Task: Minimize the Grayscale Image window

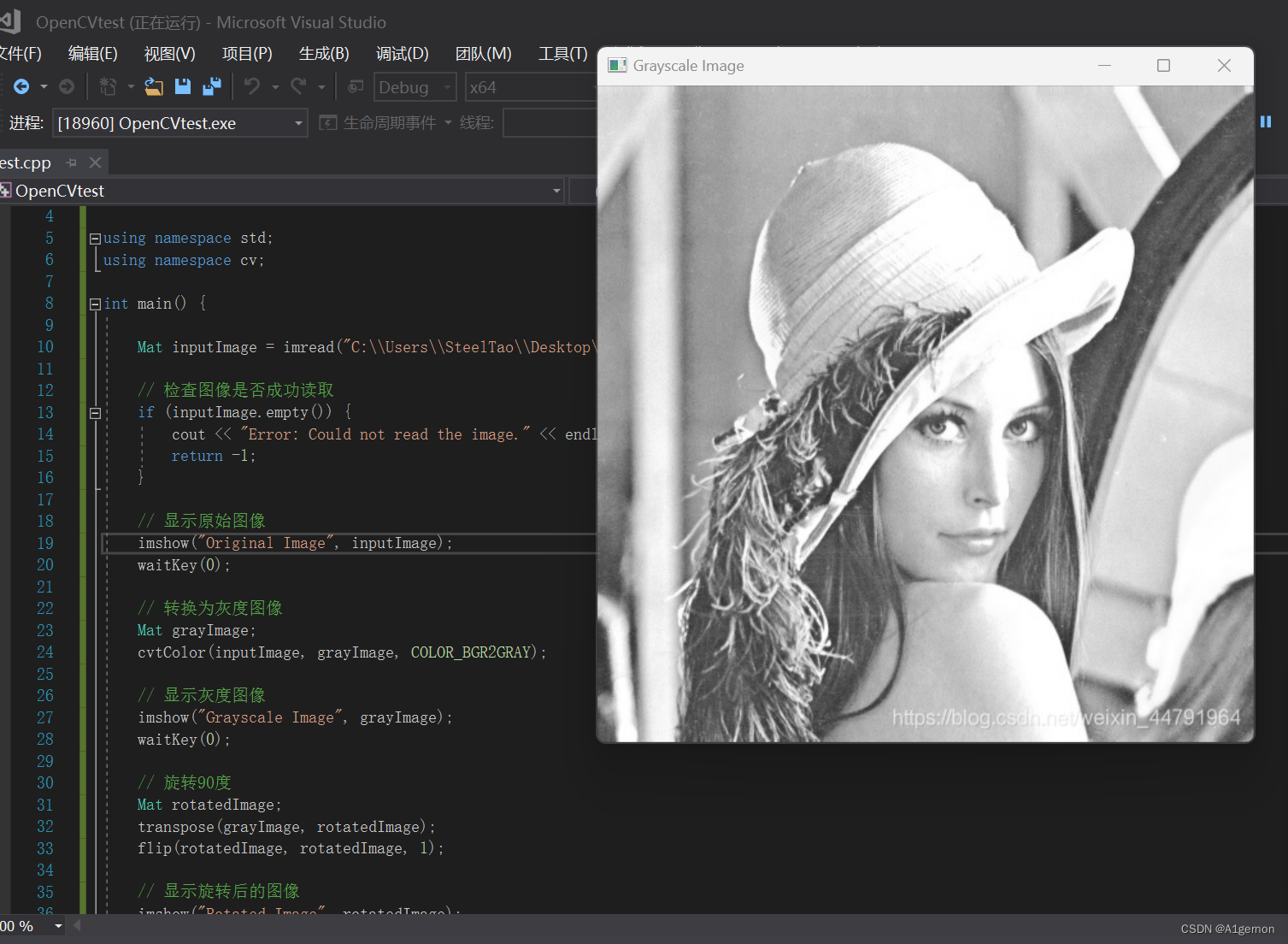Action: coord(1104,66)
